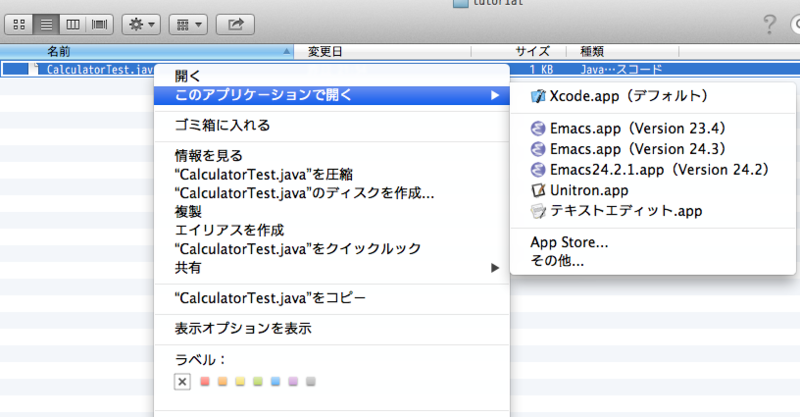Open the item arrangement dropdown
The height and width of the screenshot is (417, 800).
pos(188,24)
